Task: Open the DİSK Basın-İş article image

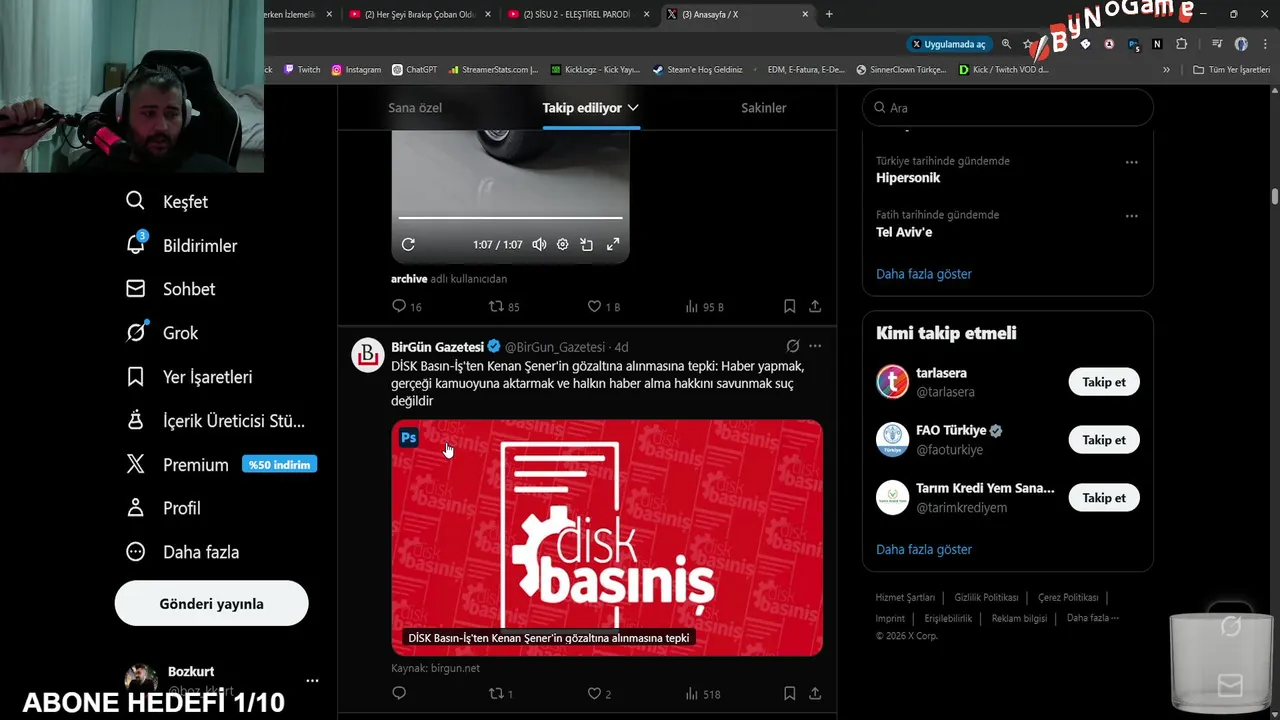Action: [x=607, y=538]
